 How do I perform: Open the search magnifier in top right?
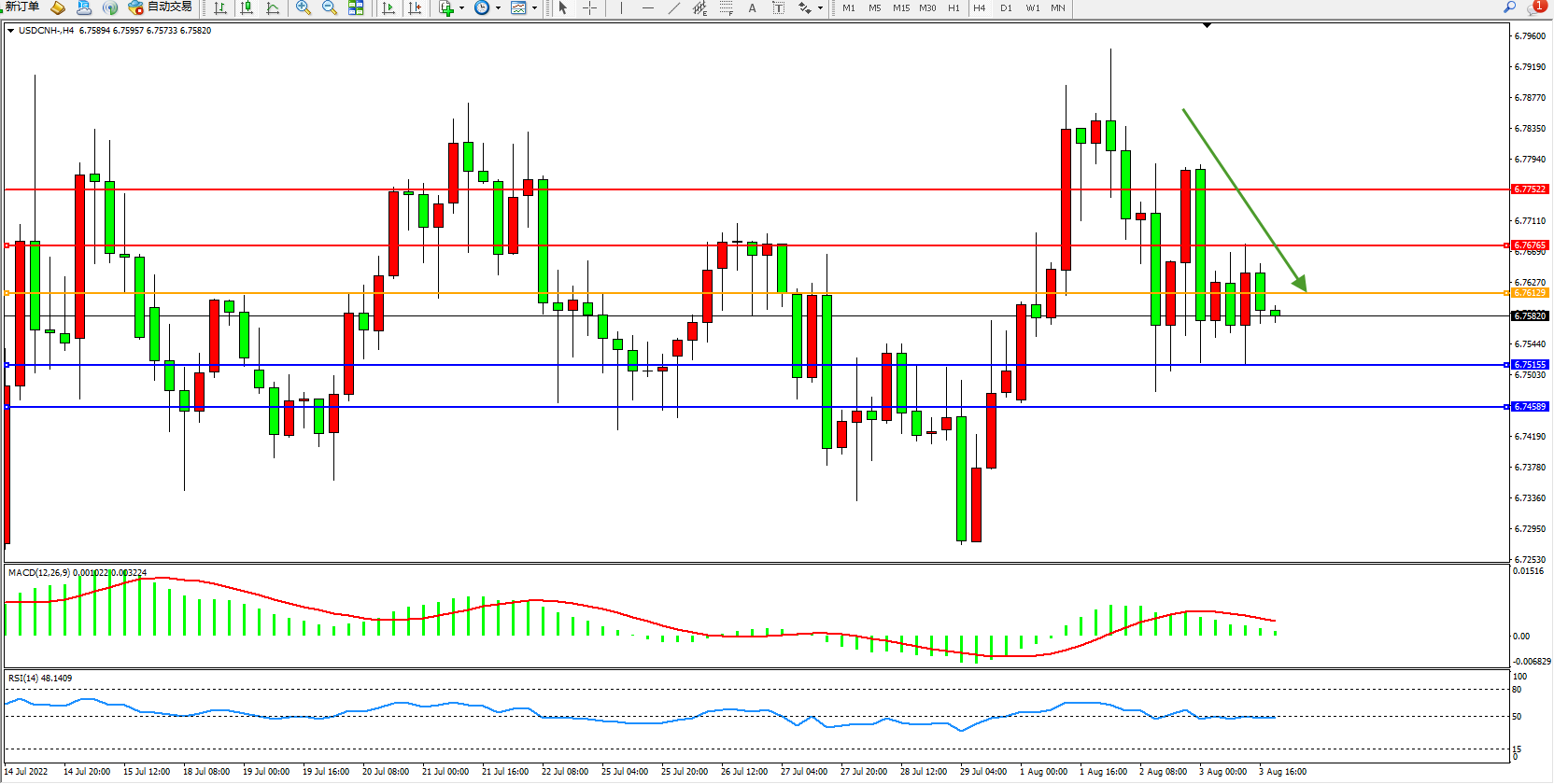(1509, 7)
